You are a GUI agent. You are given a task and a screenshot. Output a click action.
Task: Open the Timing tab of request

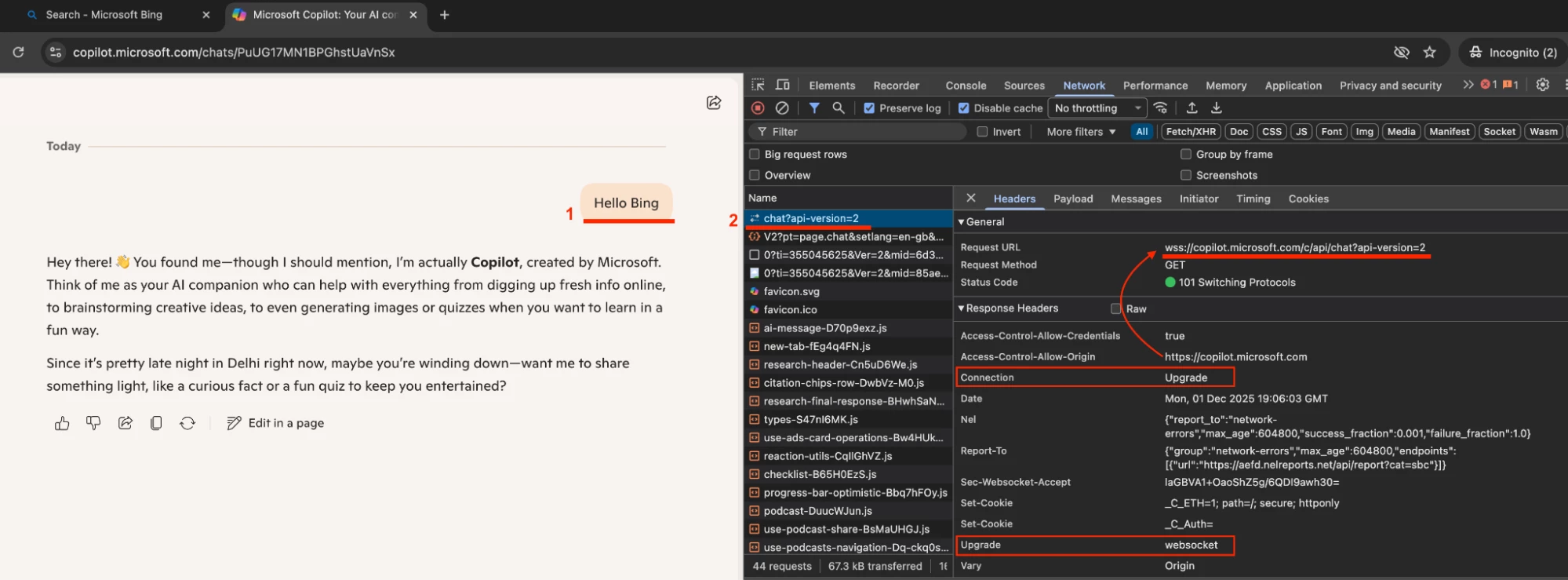click(1253, 199)
